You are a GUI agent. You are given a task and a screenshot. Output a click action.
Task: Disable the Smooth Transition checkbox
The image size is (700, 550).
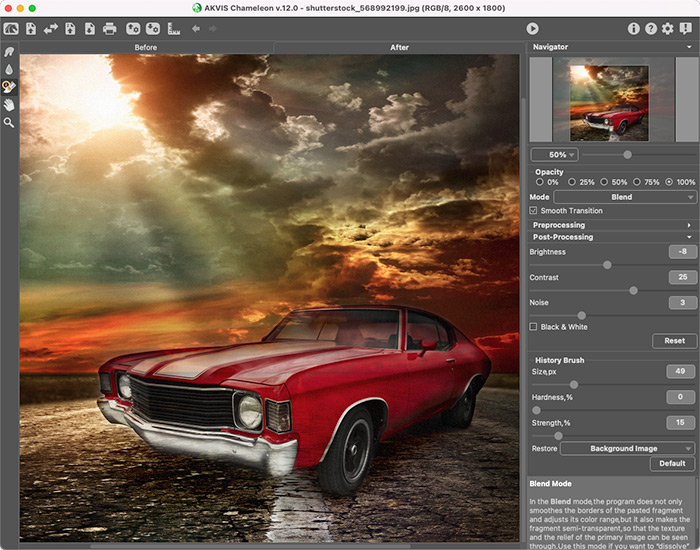coord(534,211)
